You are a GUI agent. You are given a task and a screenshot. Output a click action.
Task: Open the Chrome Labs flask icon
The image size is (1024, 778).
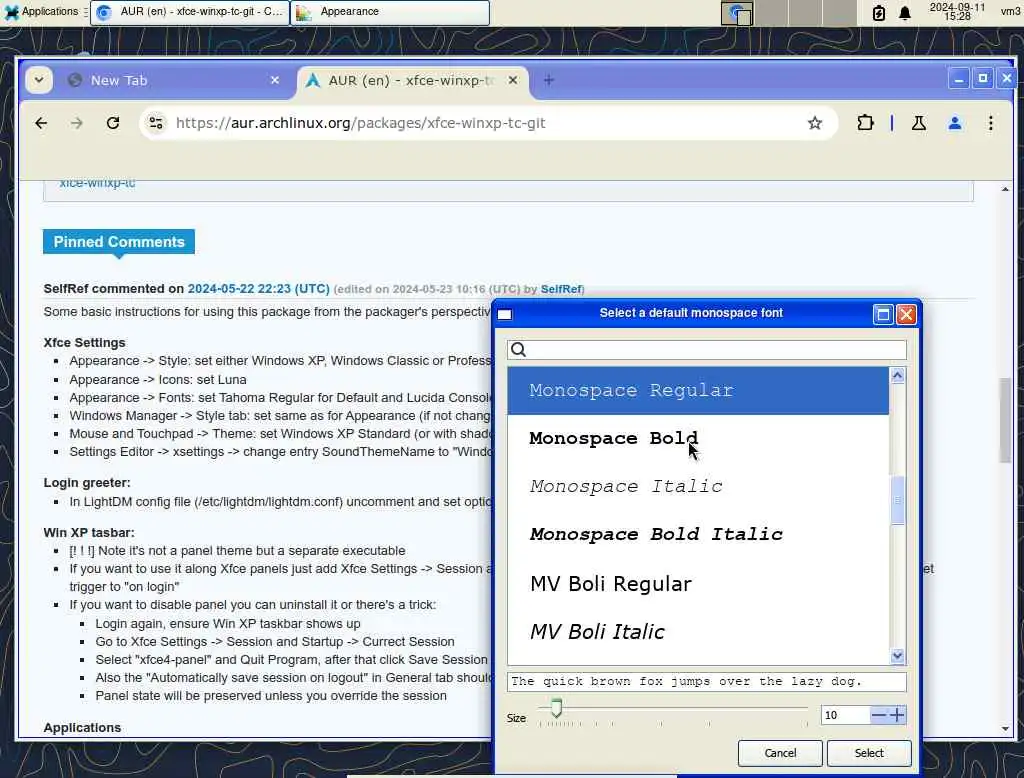tap(919, 123)
